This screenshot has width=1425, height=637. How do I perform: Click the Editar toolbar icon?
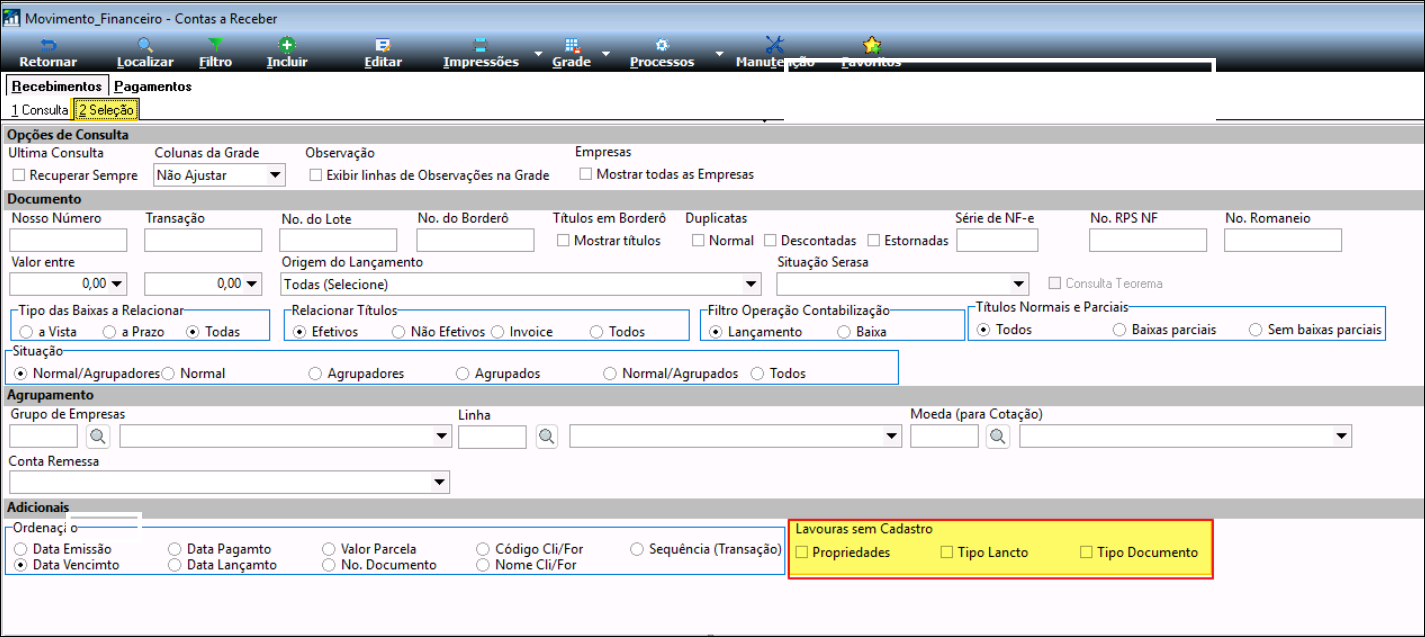click(383, 45)
